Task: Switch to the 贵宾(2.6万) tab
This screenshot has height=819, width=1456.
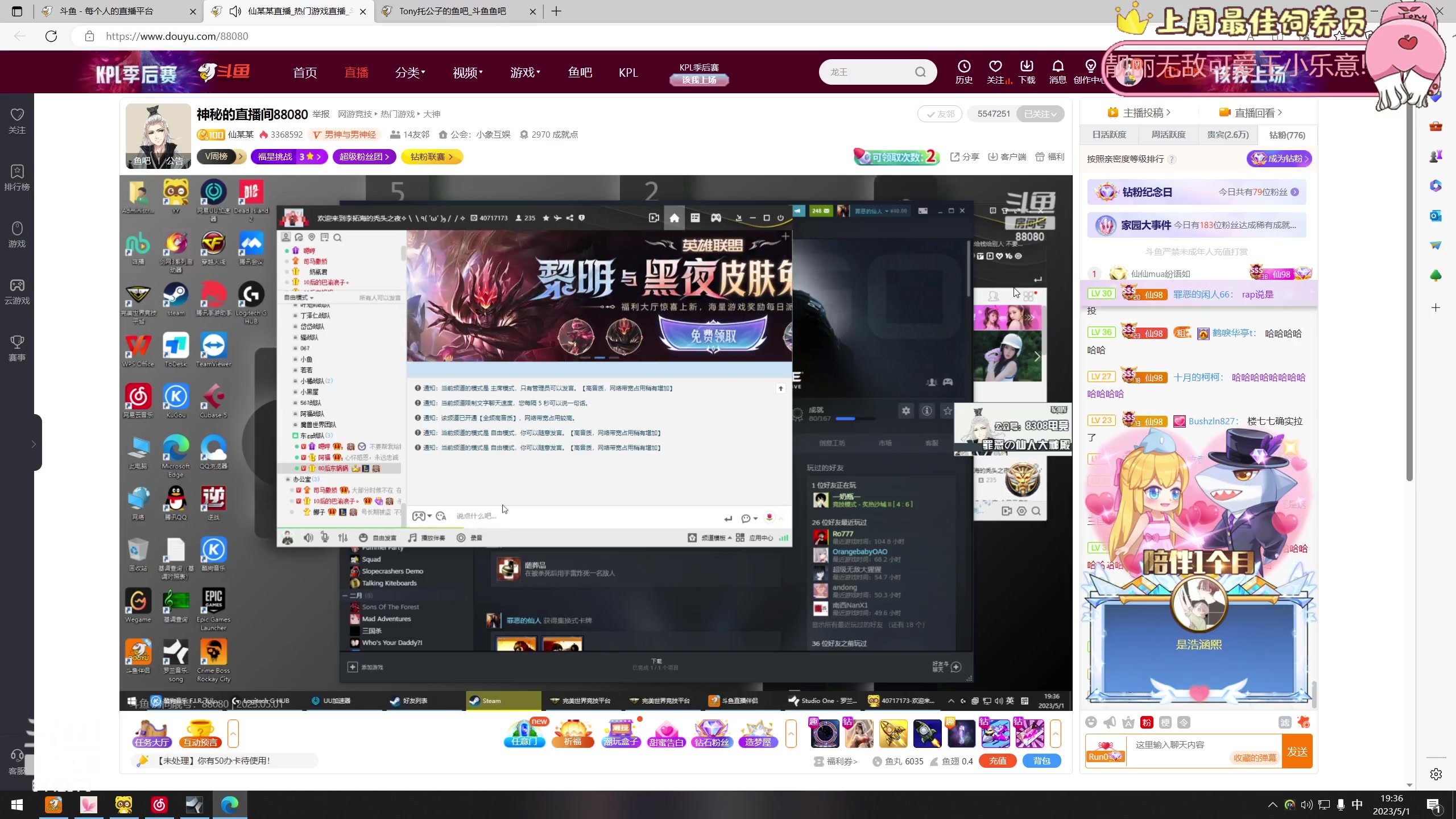Action: pos(1228,135)
